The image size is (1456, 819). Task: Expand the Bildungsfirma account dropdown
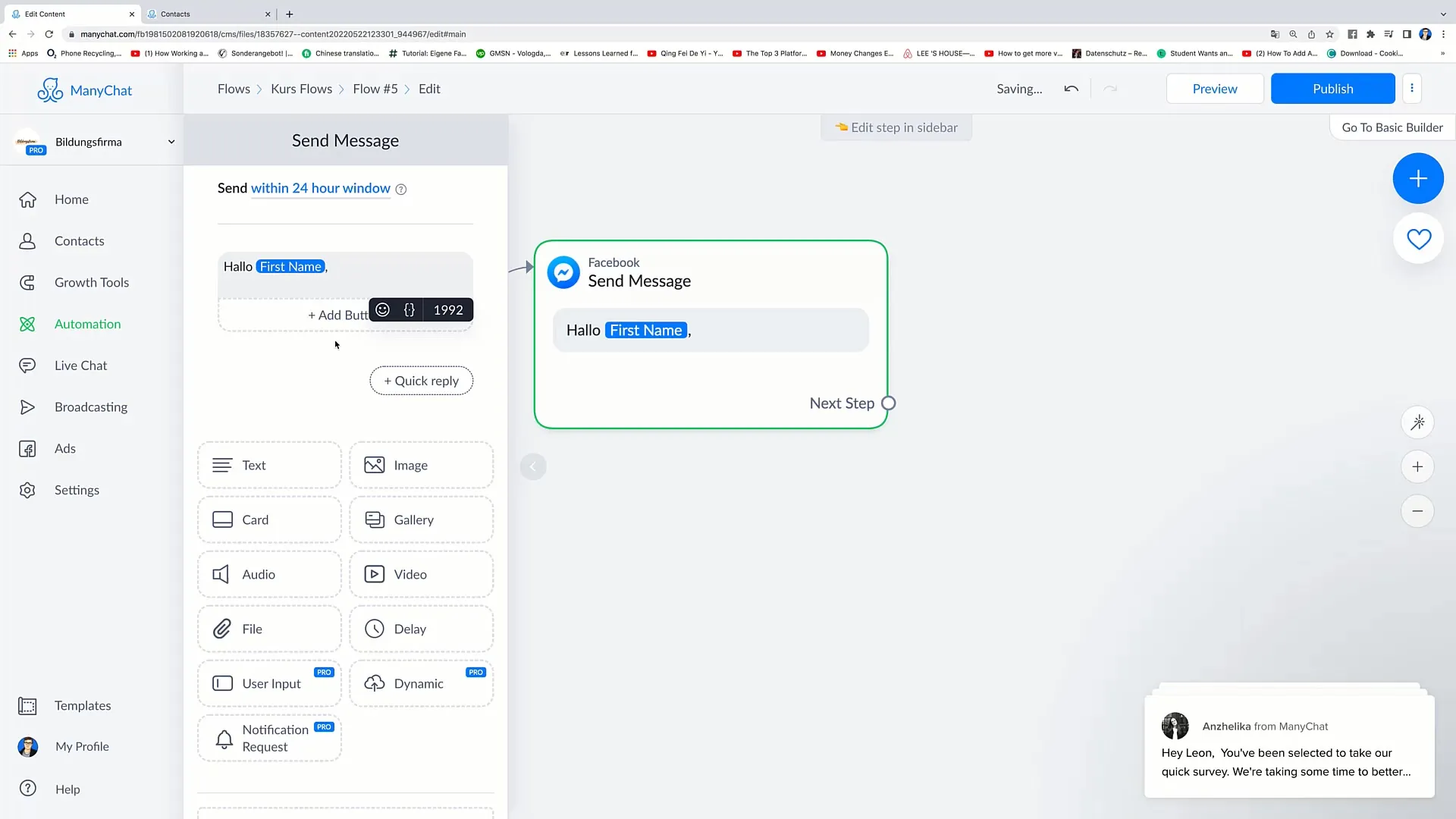pos(171,142)
